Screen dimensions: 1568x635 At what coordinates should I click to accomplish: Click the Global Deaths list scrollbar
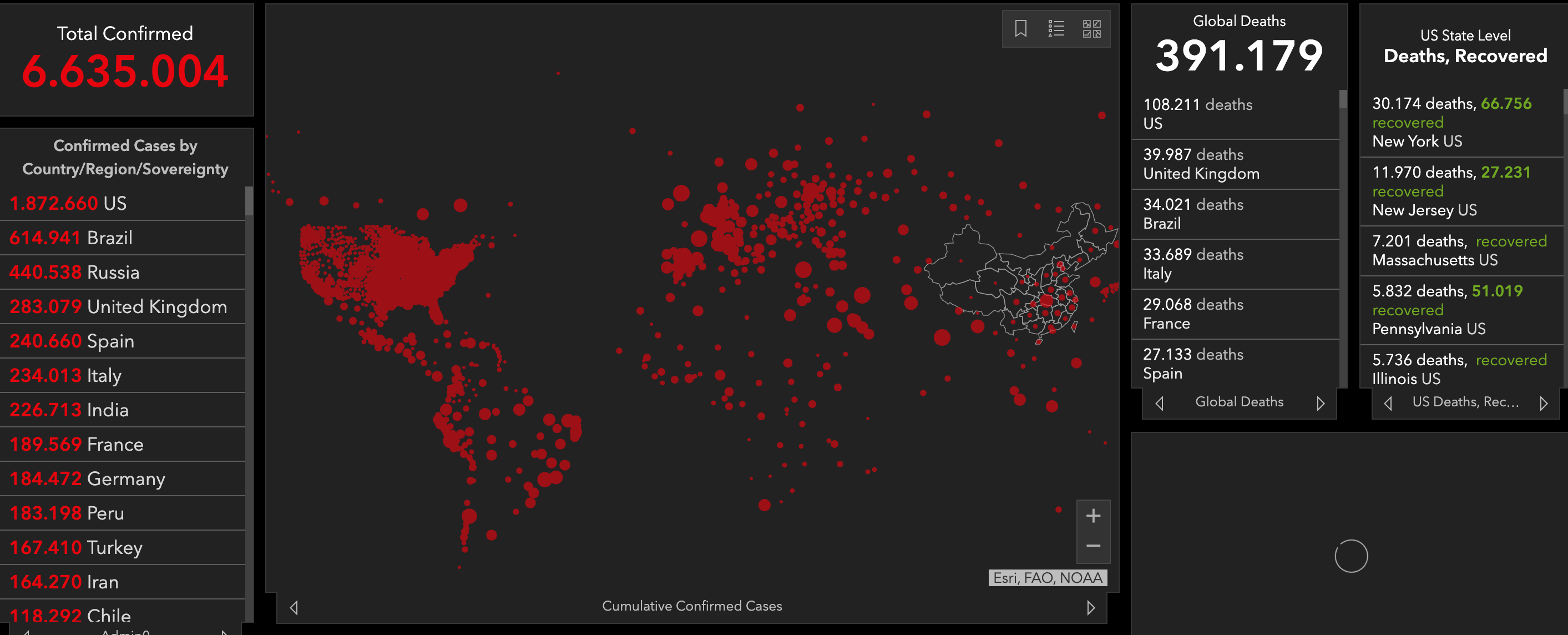pyautogui.click(x=1343, y=99)
